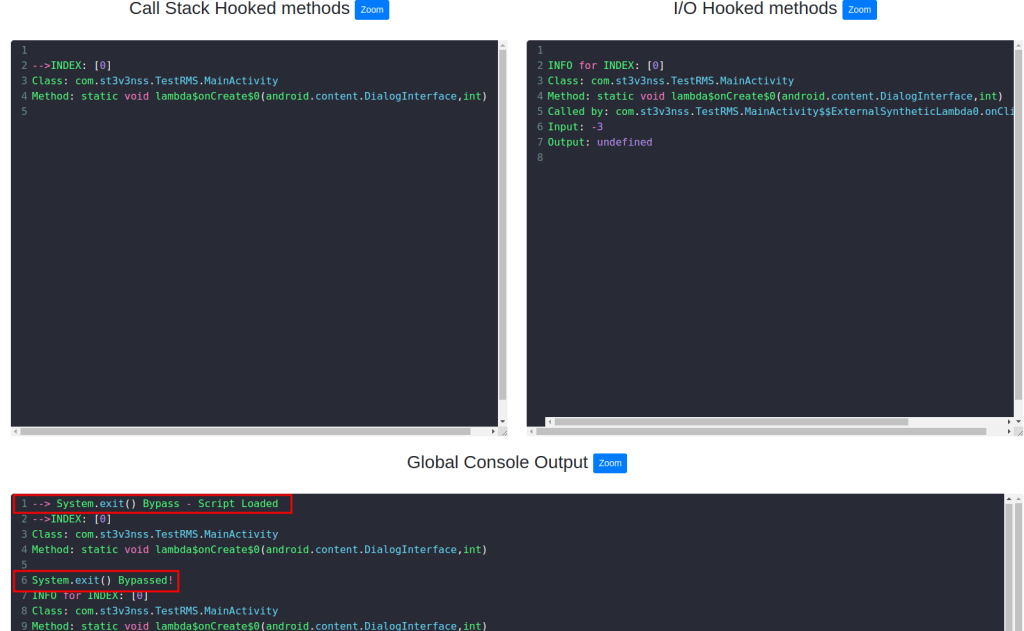
Task: Click Zoom button for Call Stack Hooked methods
Action: [371, 10]
